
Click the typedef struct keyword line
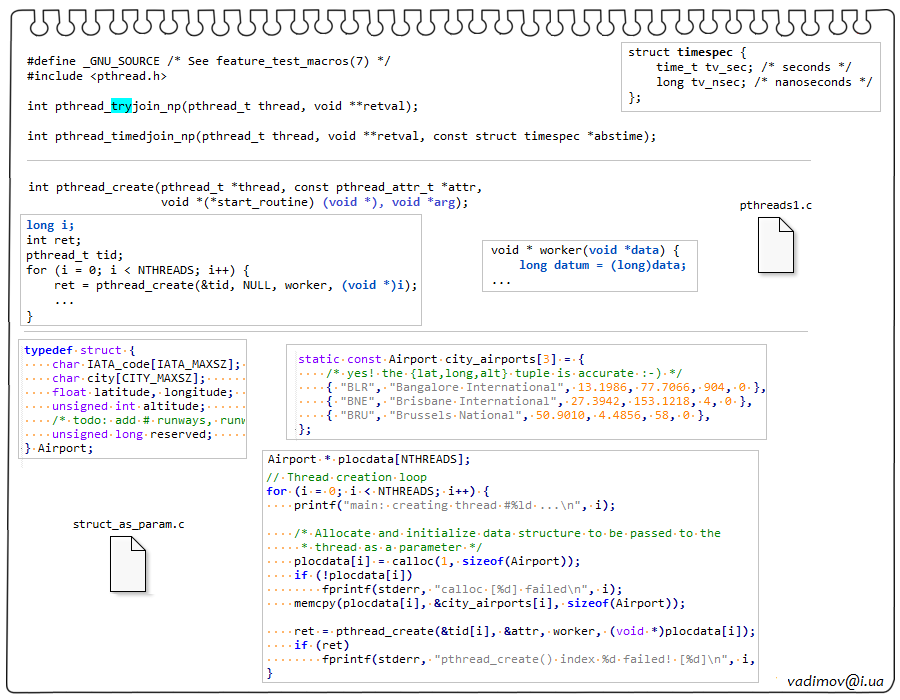point(79,350)
